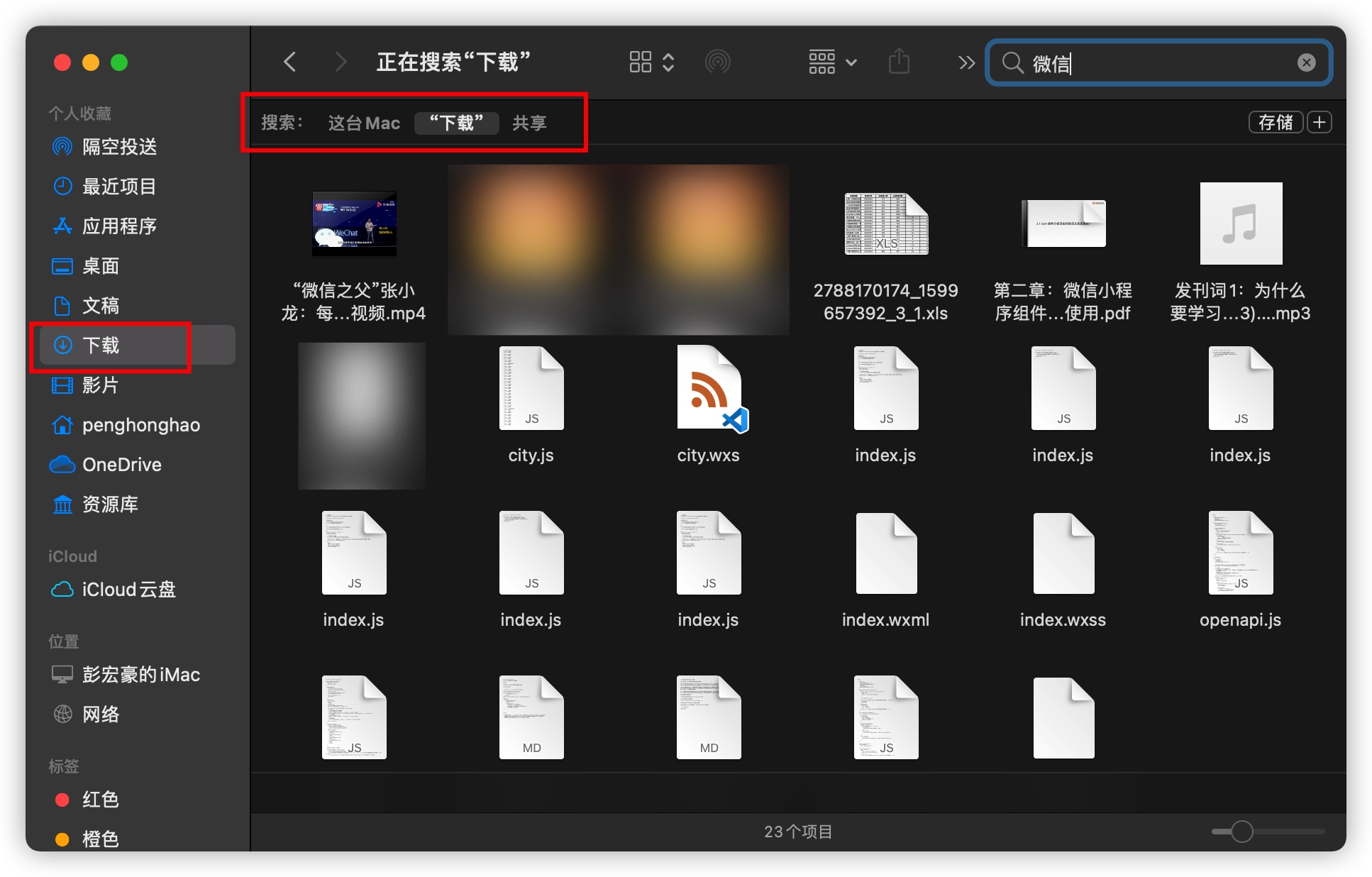Image resolution: width=1372 pixels, height=877 pixels.
Task: Open iCloud云盘 in the sidebar
Action: [x=128, y=590]
